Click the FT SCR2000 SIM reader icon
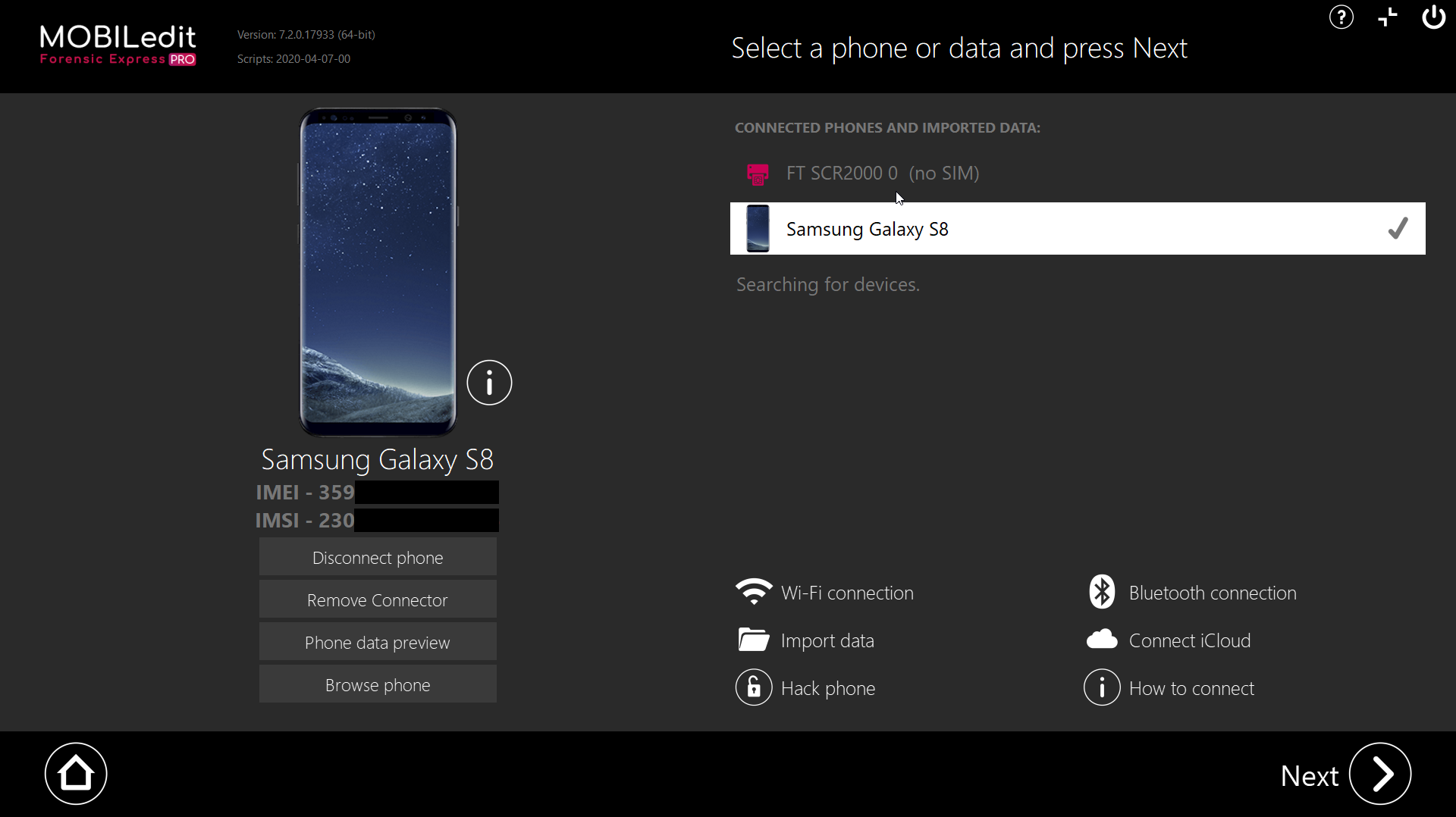The height and width of the screenshot is (817, 1456). point(757,174)
